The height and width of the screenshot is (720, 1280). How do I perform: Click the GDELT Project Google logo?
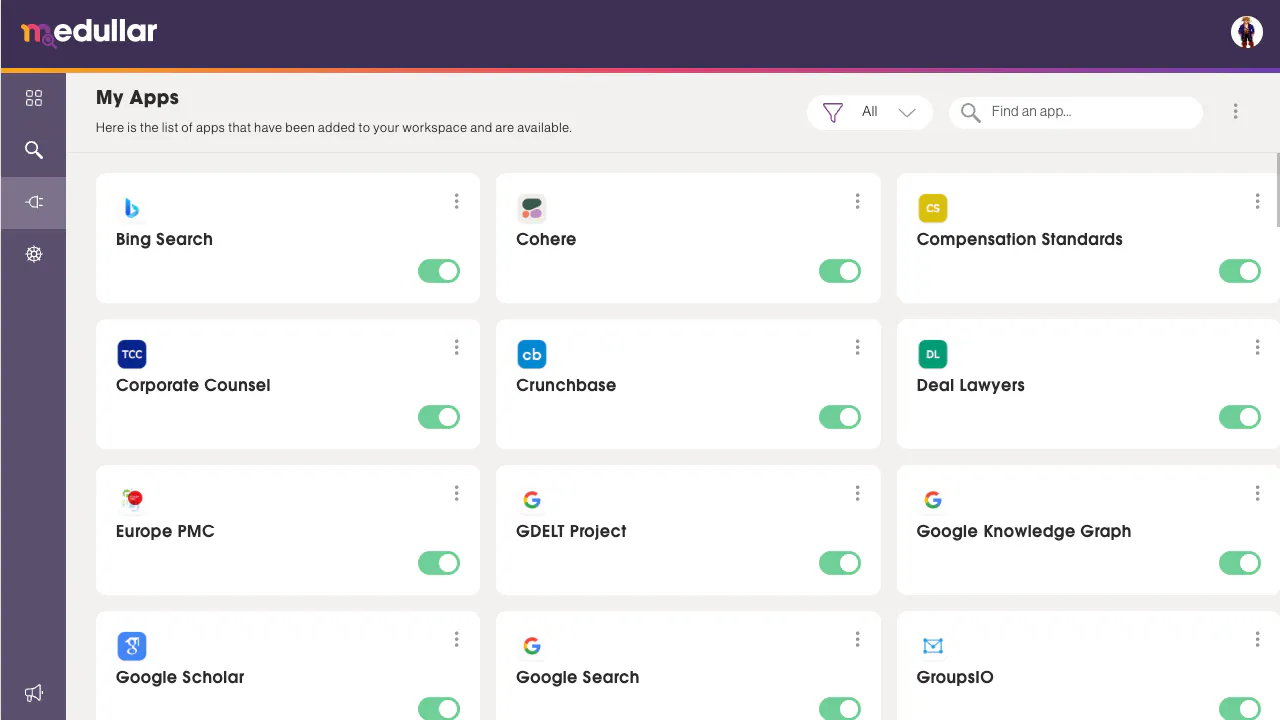pos(532,500)
